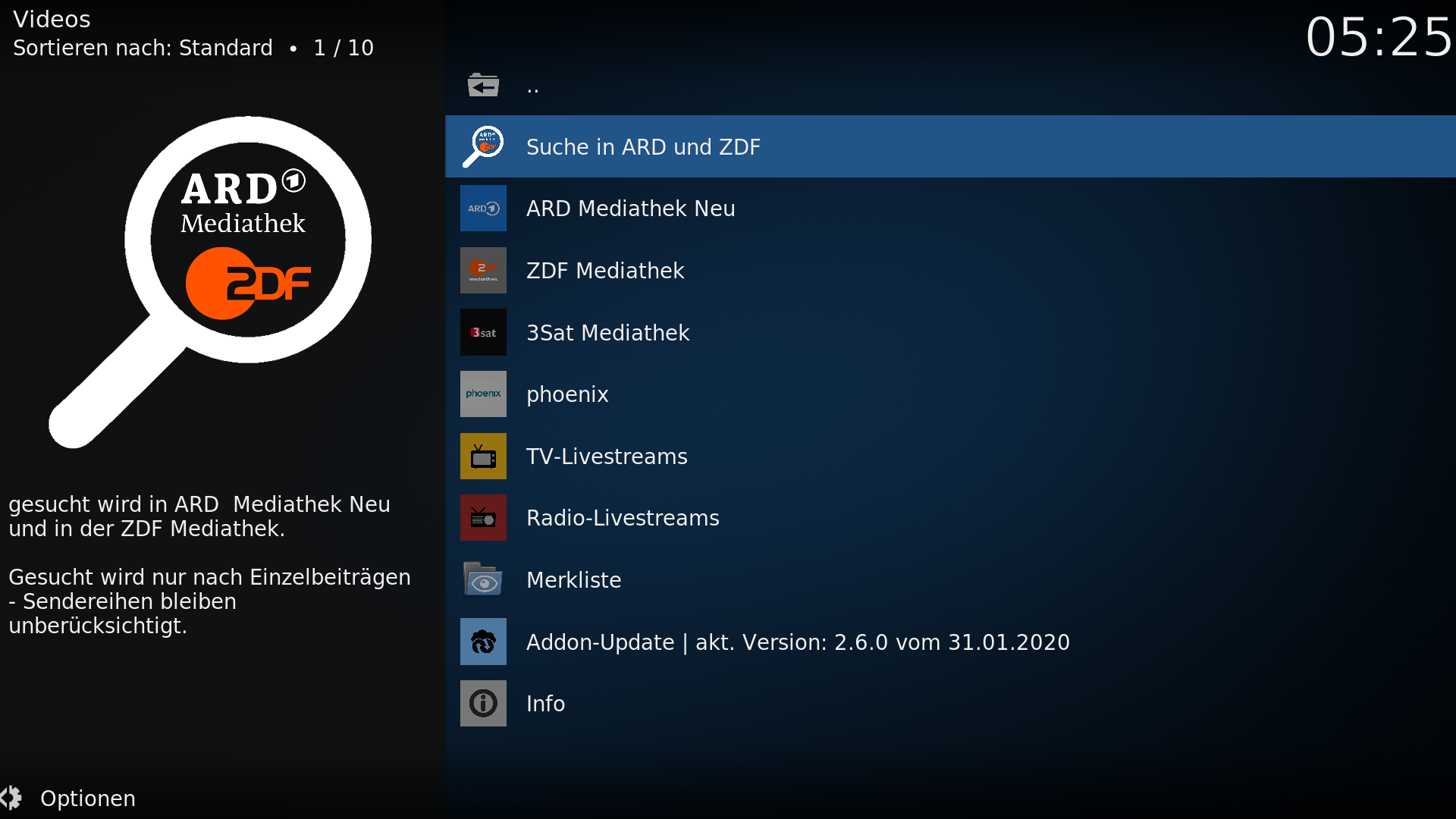Click the Videos heading
The height and width of the screenshot is (819, 1456).
(x=52, y=18)
